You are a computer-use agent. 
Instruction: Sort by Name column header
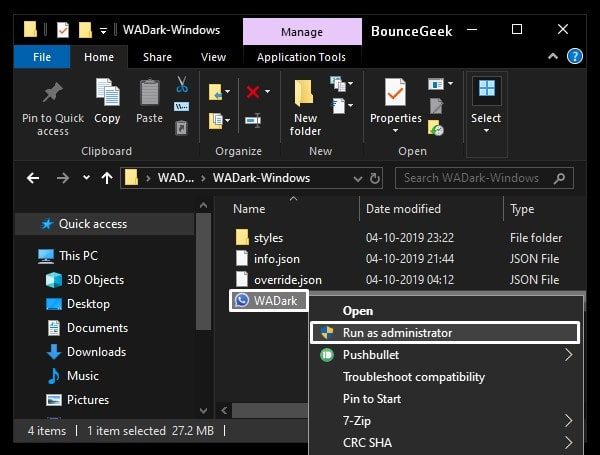[249, 209]
